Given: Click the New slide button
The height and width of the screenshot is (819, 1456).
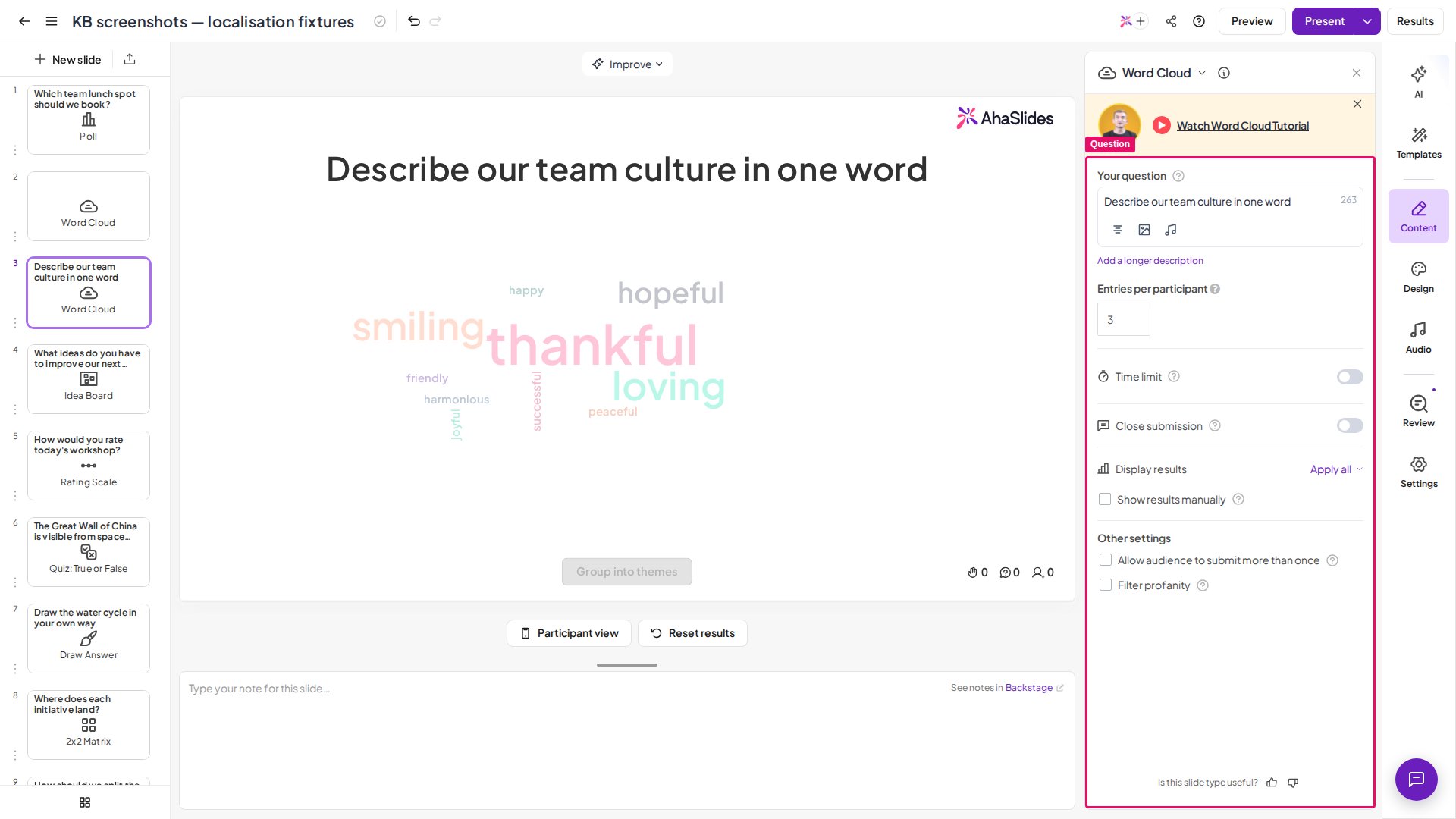Looking at the screenshot, I should (67, 59).
